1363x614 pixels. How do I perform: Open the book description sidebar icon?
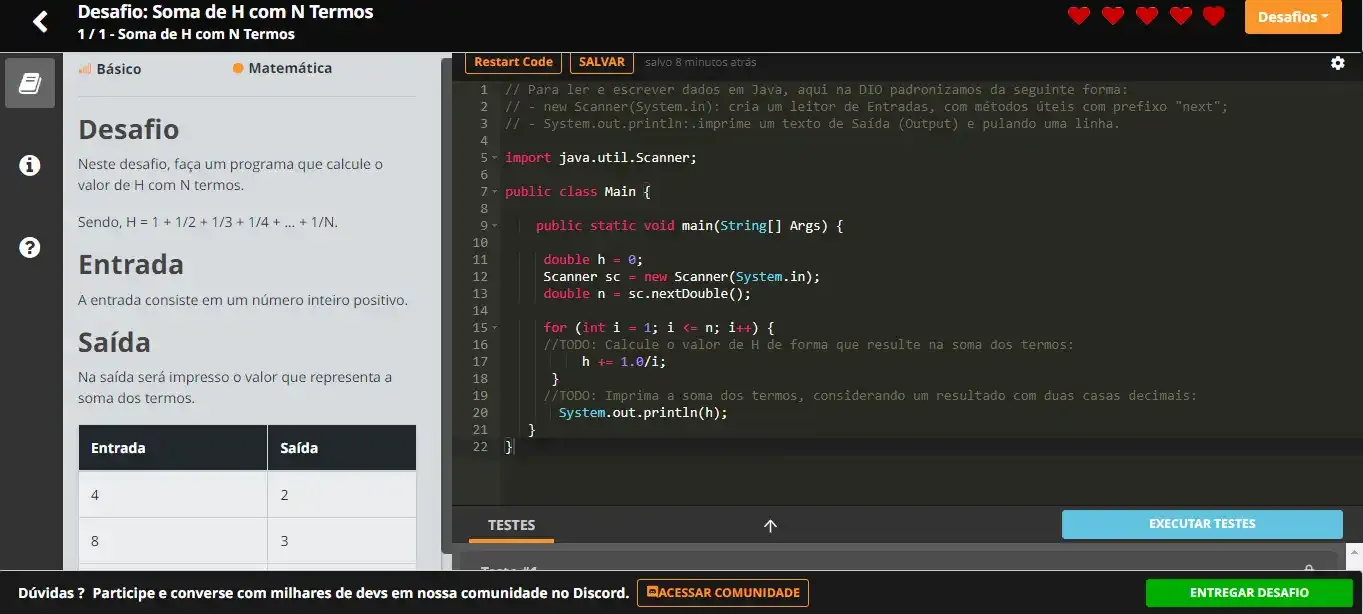tap(30, 83)
